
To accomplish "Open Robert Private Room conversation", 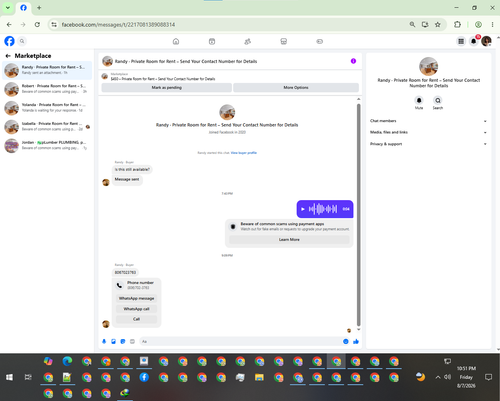I will 47,89.
